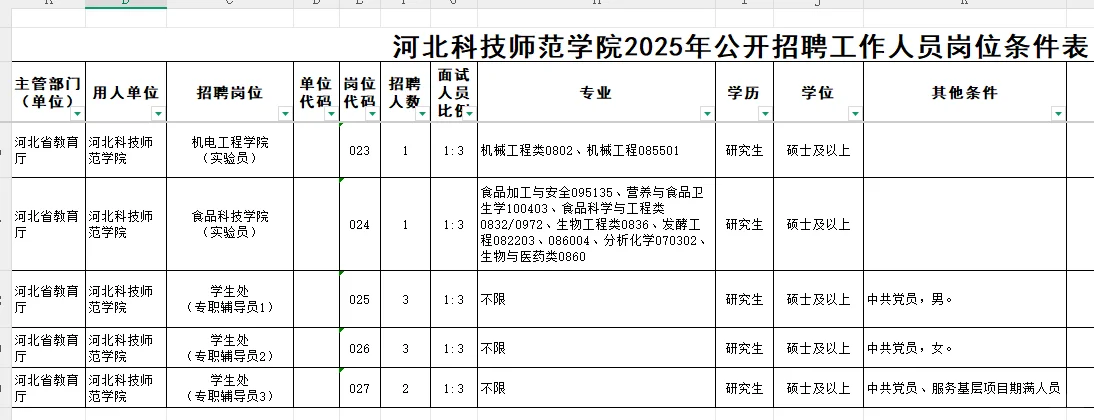Open the 面试人员比例 filter dropdown
The height and width of the screenshot is (420, 1094).
click(x=469, y=114)
